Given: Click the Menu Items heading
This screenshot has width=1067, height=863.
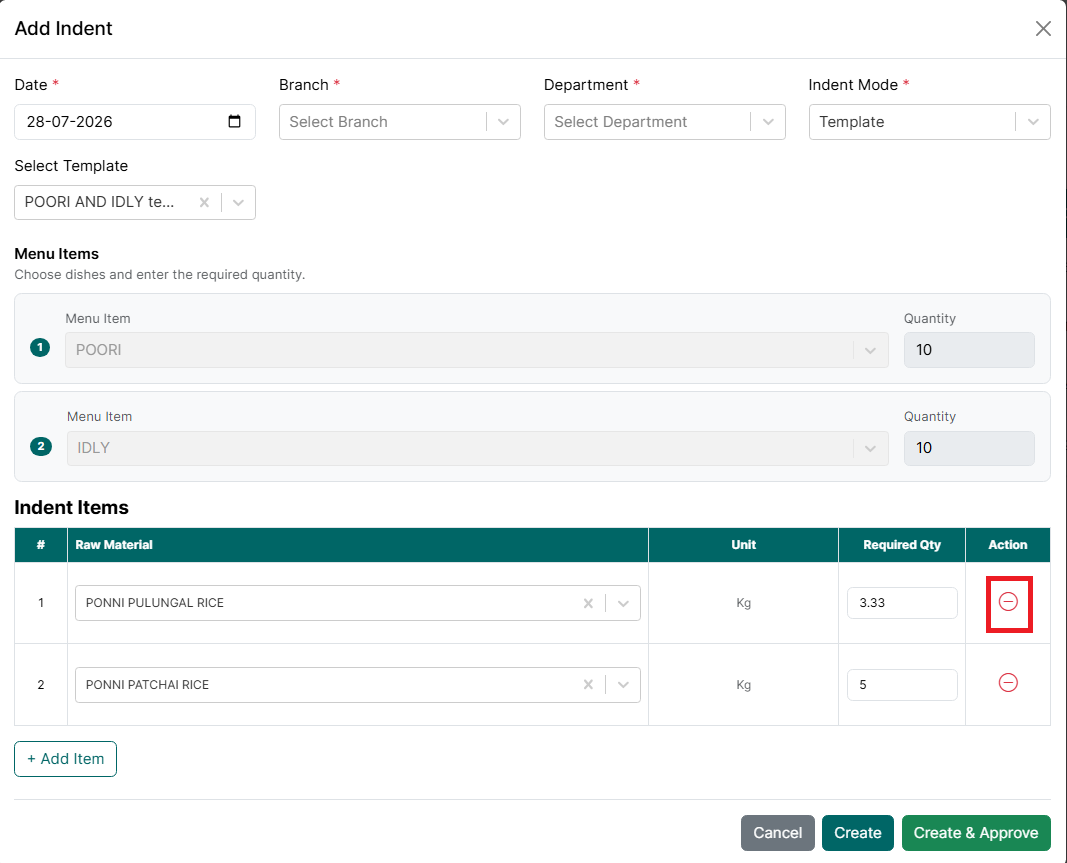Looking at the screenshot, I should [x=56, y=254].
